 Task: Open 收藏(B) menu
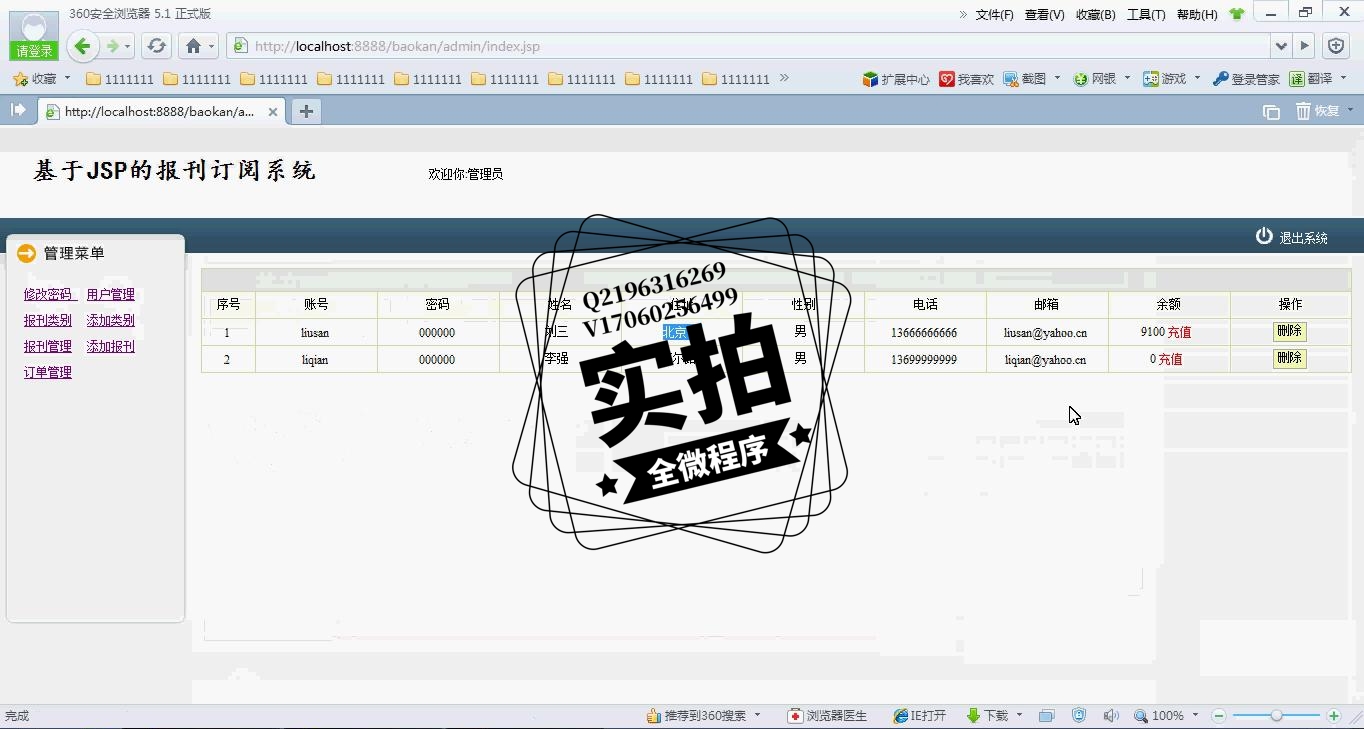click(1095, 14)
